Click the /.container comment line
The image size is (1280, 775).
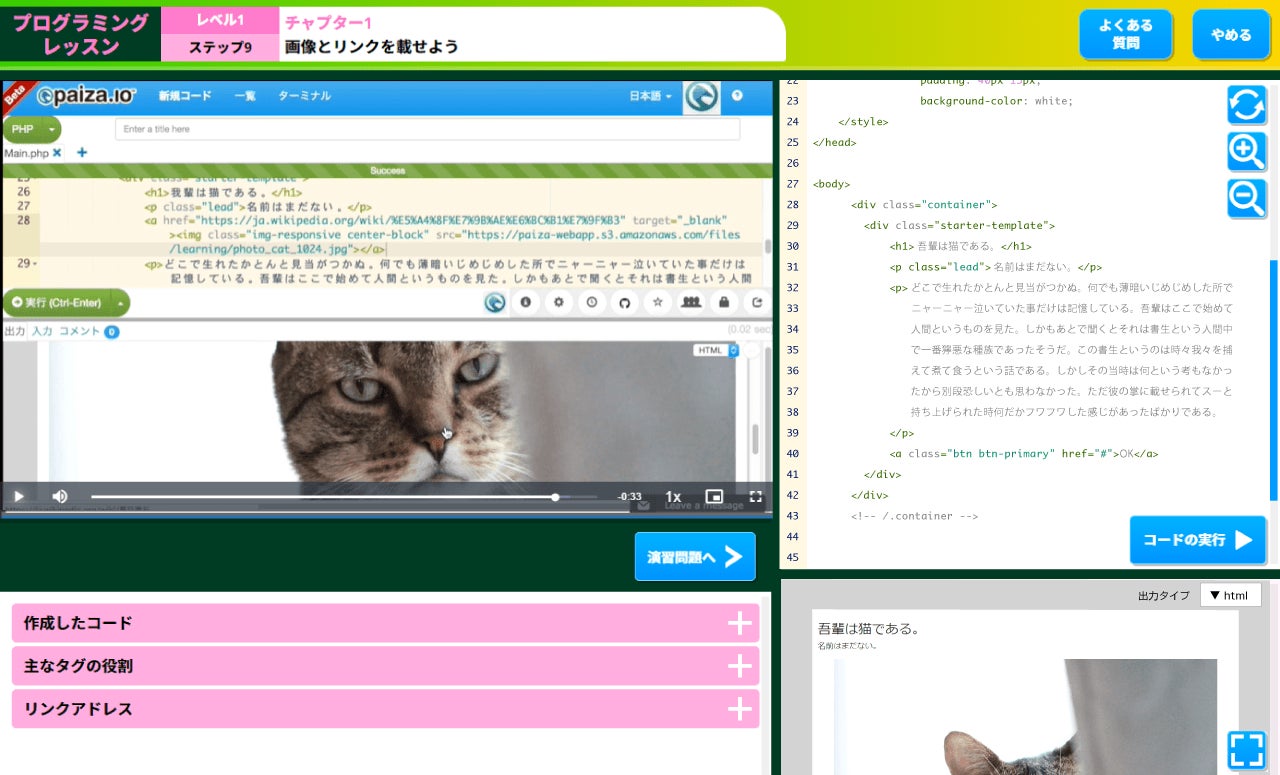pos(914,516)
